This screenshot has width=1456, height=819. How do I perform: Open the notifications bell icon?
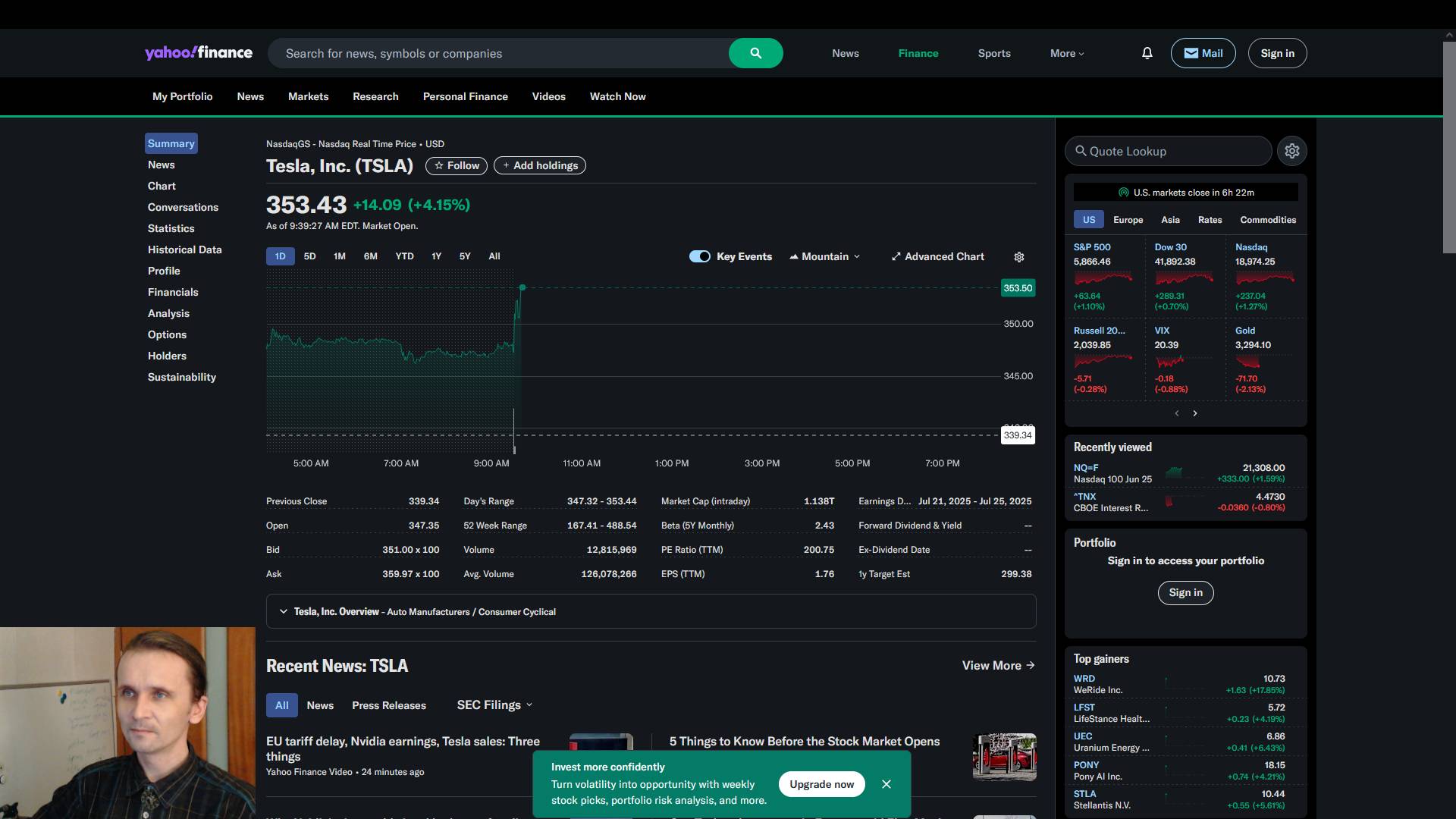pyautogui.click(x=1147, y=53)
